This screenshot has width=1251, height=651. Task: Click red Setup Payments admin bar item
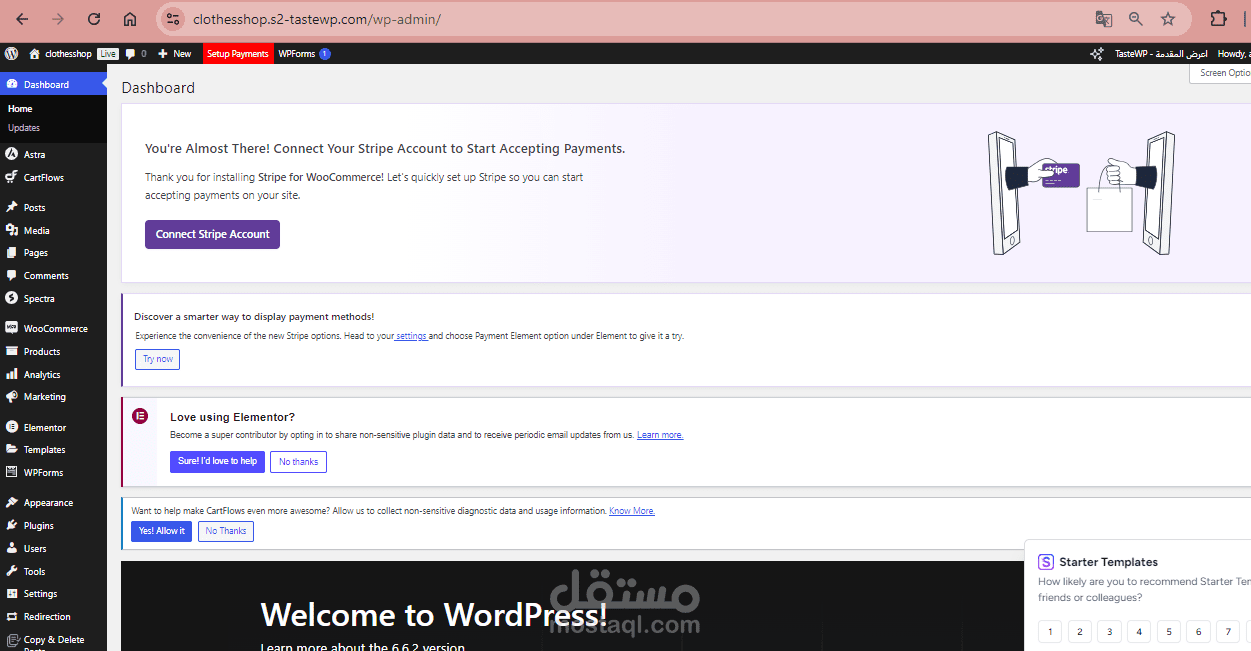[x=237, y=54]
